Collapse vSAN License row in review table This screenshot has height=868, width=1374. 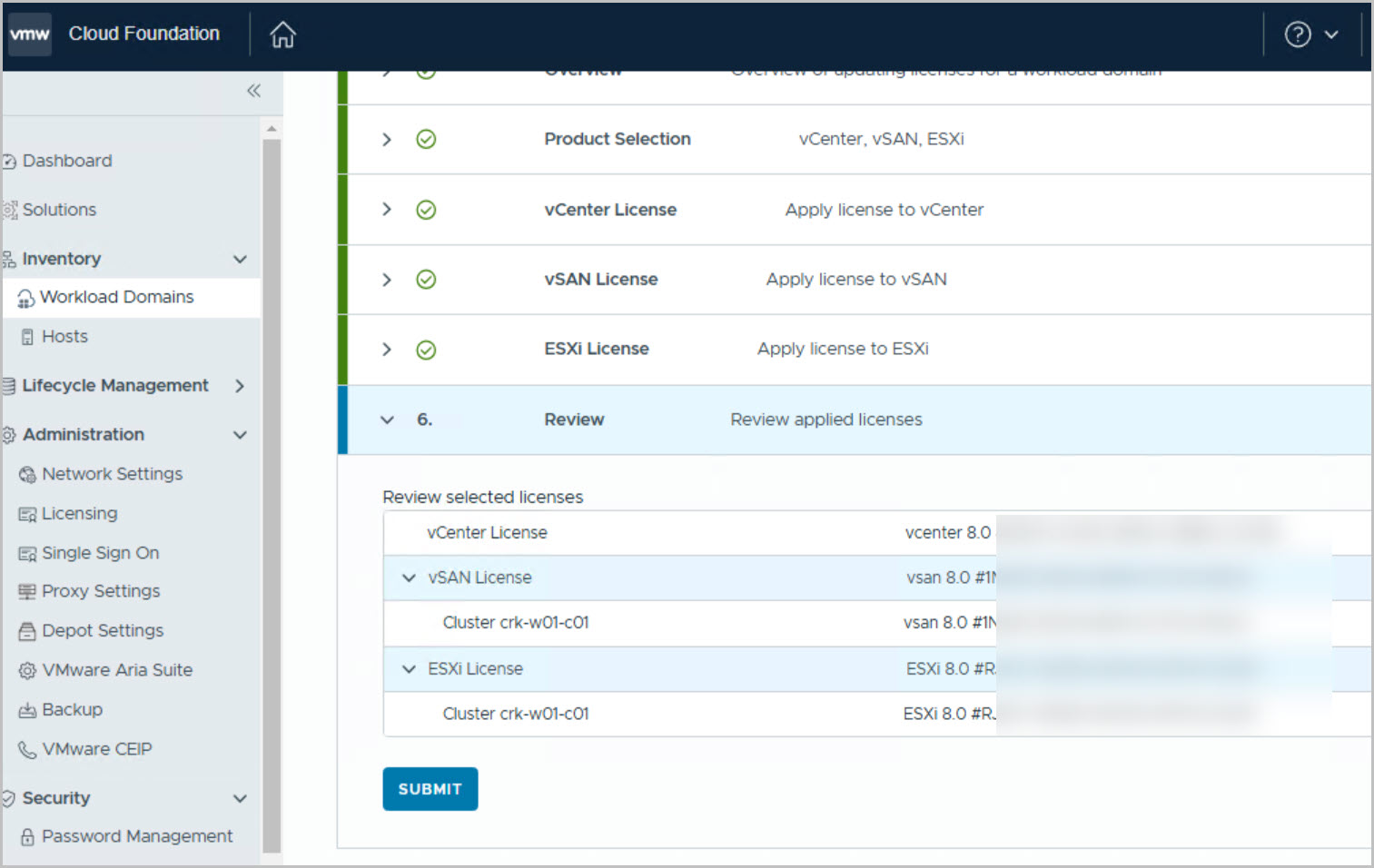point(409,578)
